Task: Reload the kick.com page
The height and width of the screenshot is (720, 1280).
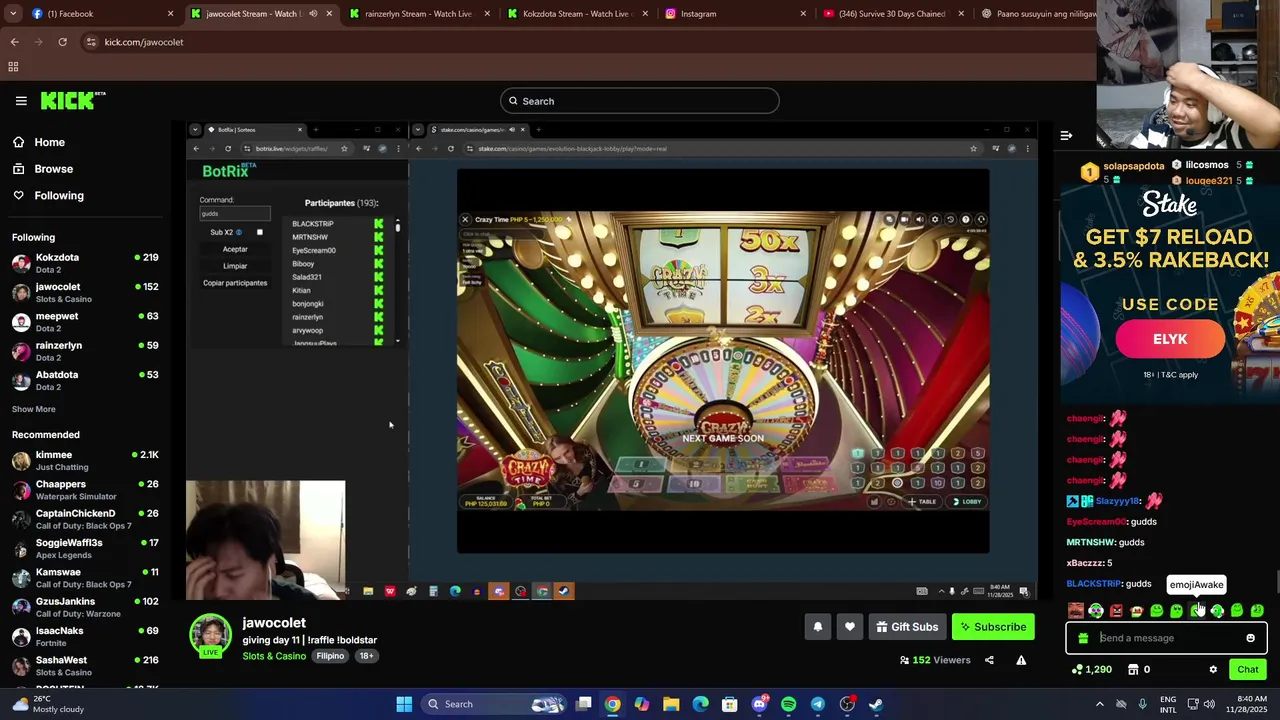Action: click(x=62, y=42)
